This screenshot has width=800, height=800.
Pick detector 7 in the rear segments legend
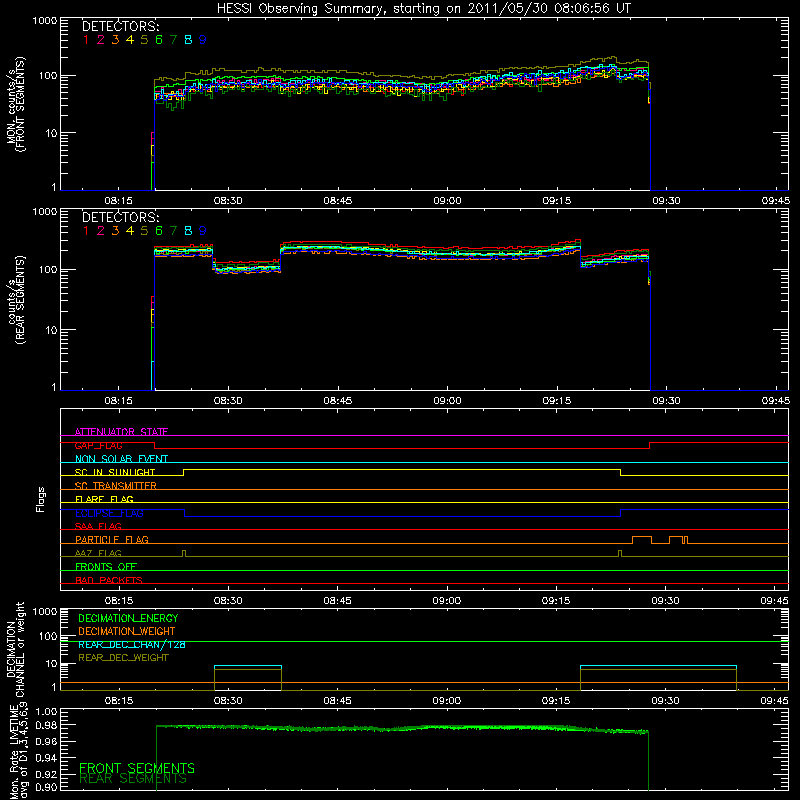pyautogui.click(x=173, y=231)
